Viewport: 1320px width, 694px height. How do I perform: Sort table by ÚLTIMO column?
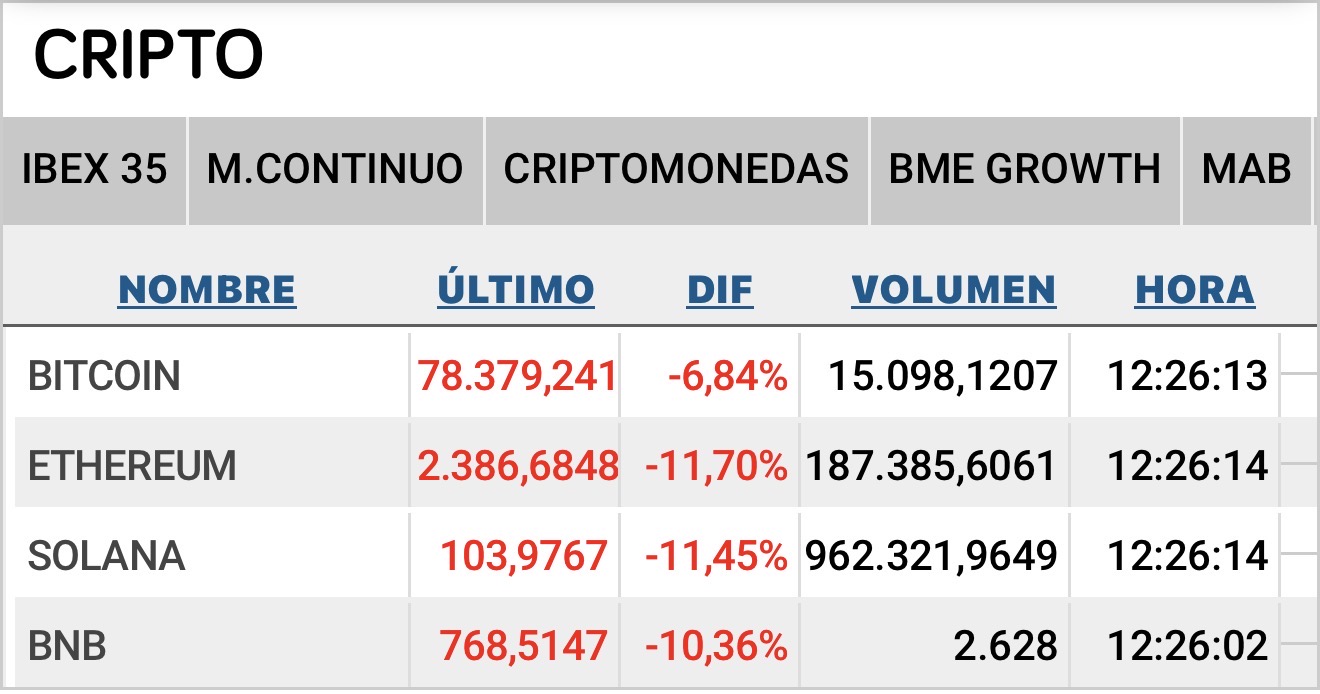coord(516,290)
